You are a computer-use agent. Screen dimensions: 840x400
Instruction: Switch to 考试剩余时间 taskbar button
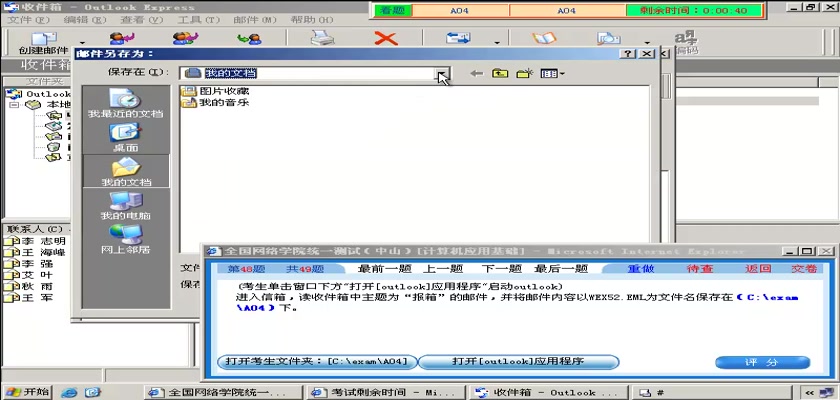click(386, 393)
